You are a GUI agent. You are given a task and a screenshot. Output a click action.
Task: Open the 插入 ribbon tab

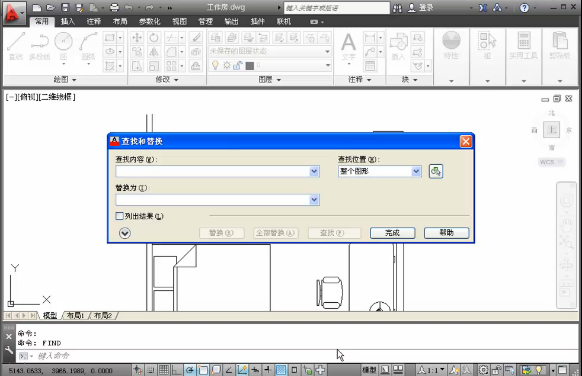pyautogui.click(x=68, y=22)
